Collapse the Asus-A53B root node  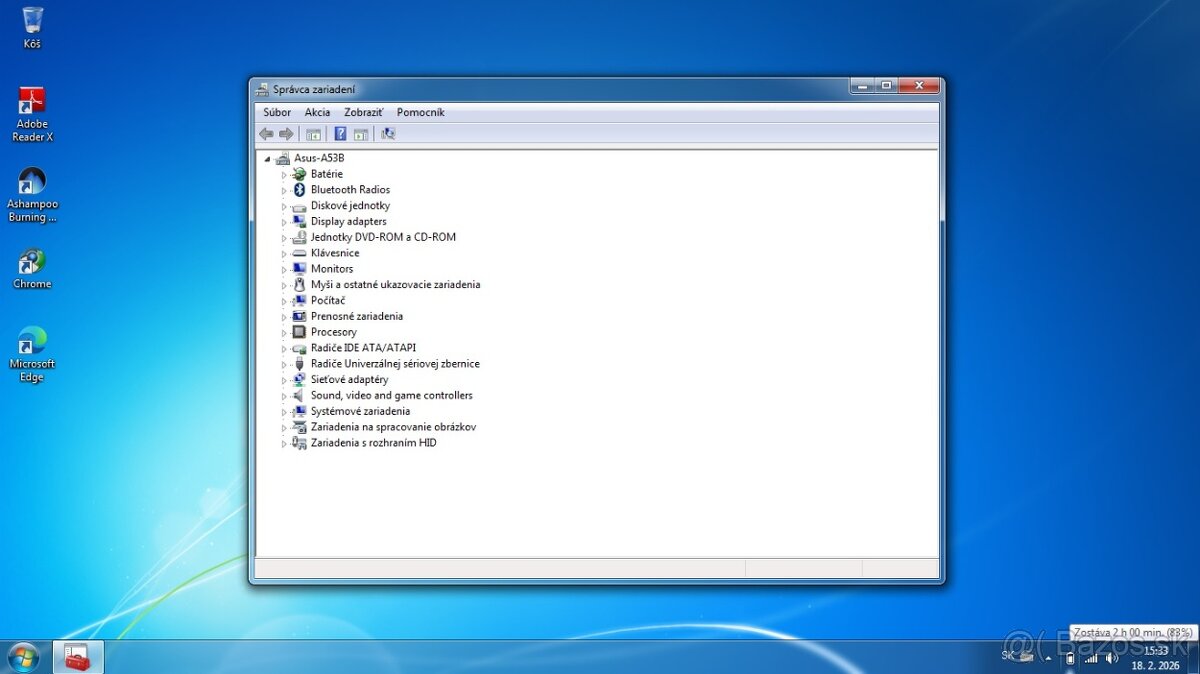pos(267,157)
